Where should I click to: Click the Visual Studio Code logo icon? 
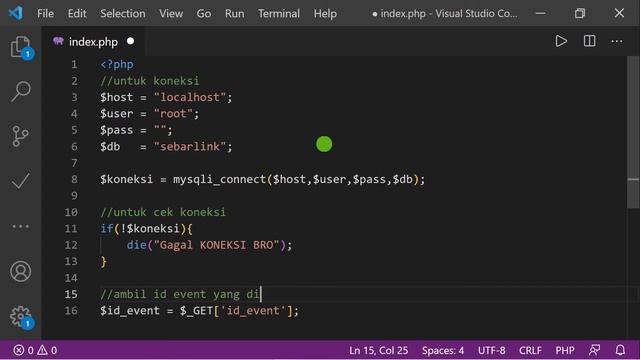pyautogui.click(x=16, y=13)
